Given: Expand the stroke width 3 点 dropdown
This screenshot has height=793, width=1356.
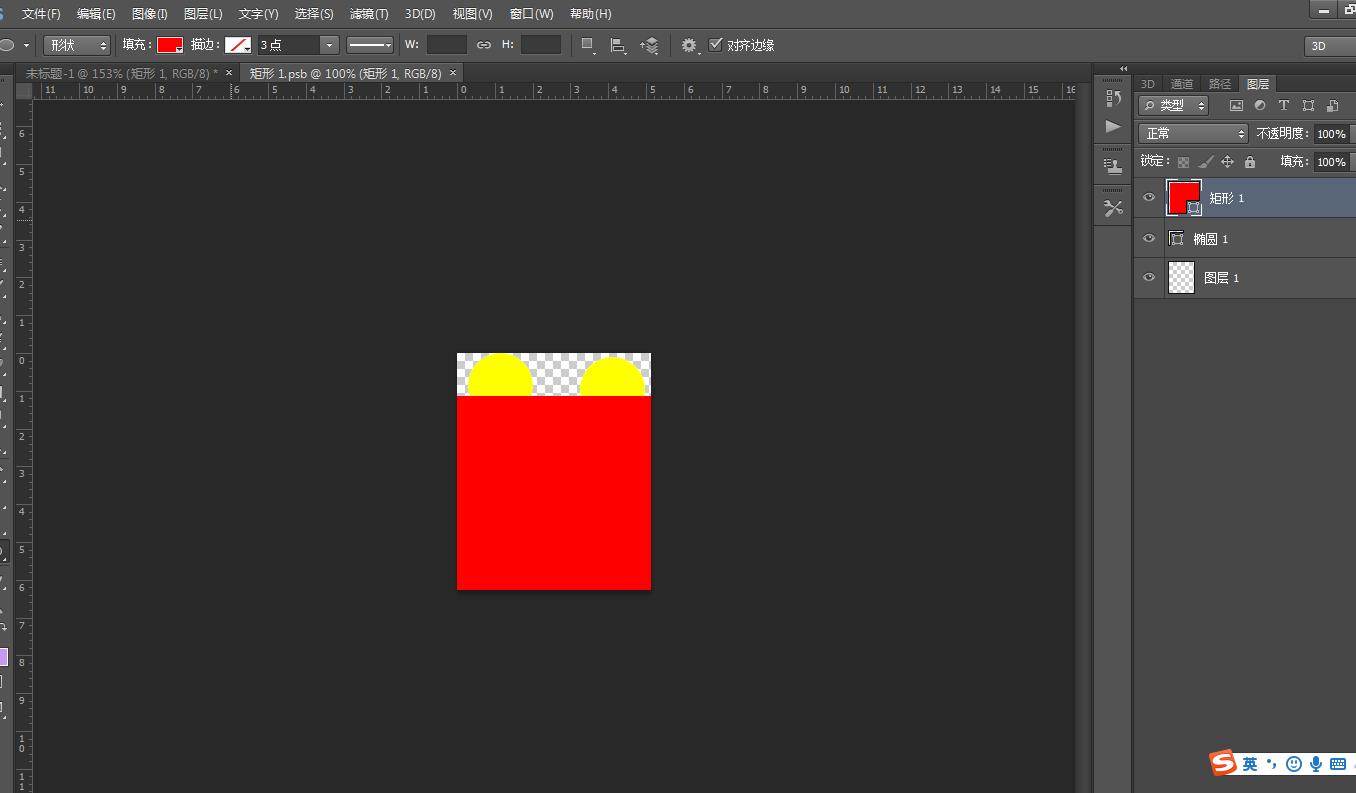Looking at the screenshot, I should pyautogui.click(x=328, y=45).
